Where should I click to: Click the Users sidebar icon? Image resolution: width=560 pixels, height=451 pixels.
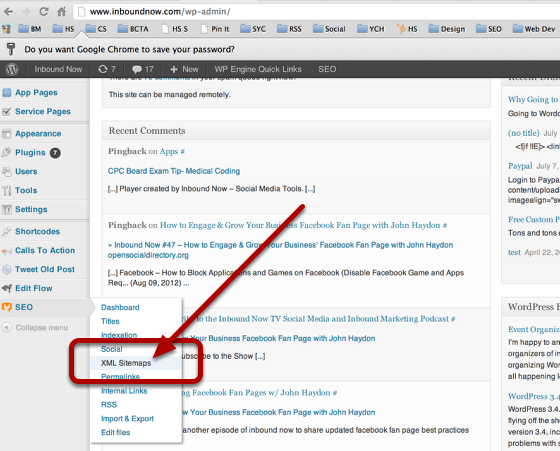(7, 172)
